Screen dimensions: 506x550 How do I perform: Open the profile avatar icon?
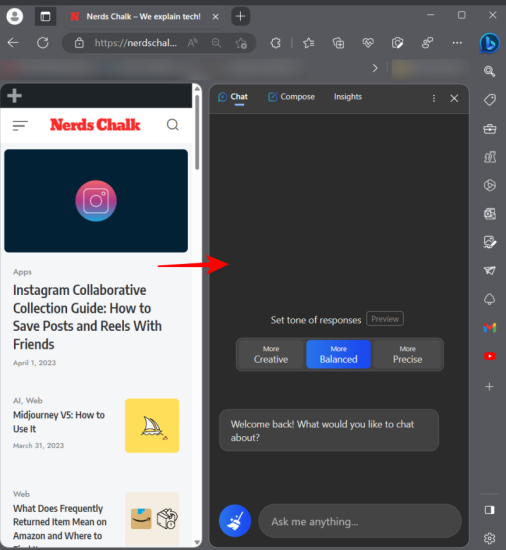pyautogui.click(x=15, y=16)
